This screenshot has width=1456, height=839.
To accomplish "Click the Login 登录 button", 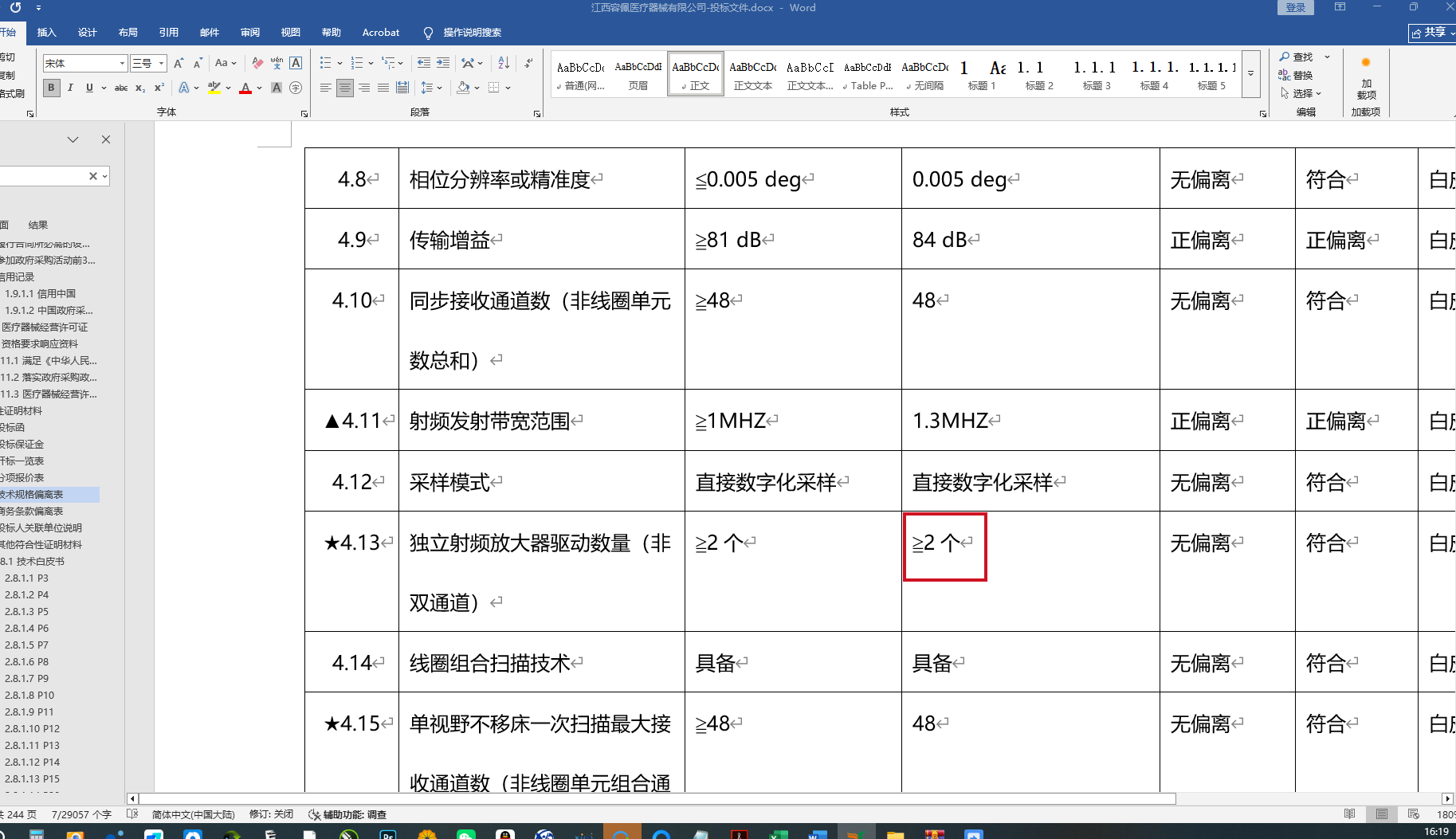I will tap(1296, 7).
